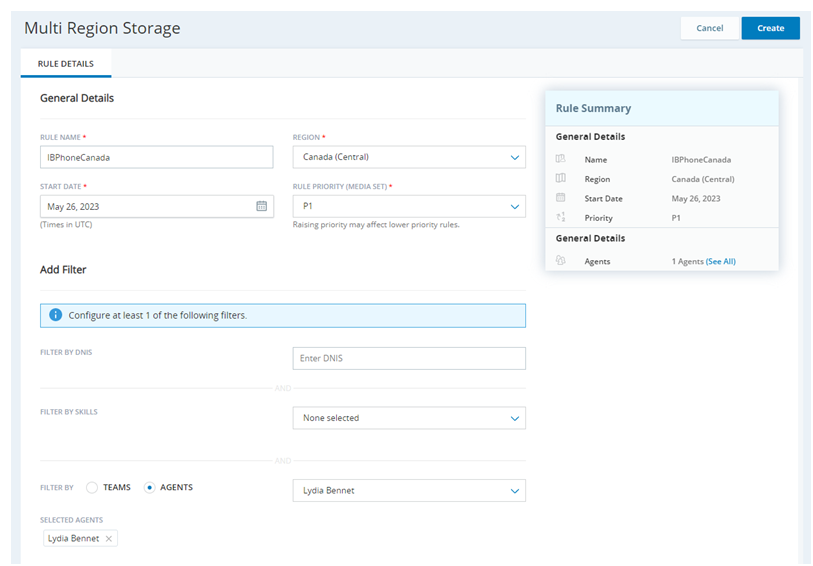Image resolution: width=813 pixels, height=566 pixels.
Task: Click the Cancel button
Action: (709, 28)
